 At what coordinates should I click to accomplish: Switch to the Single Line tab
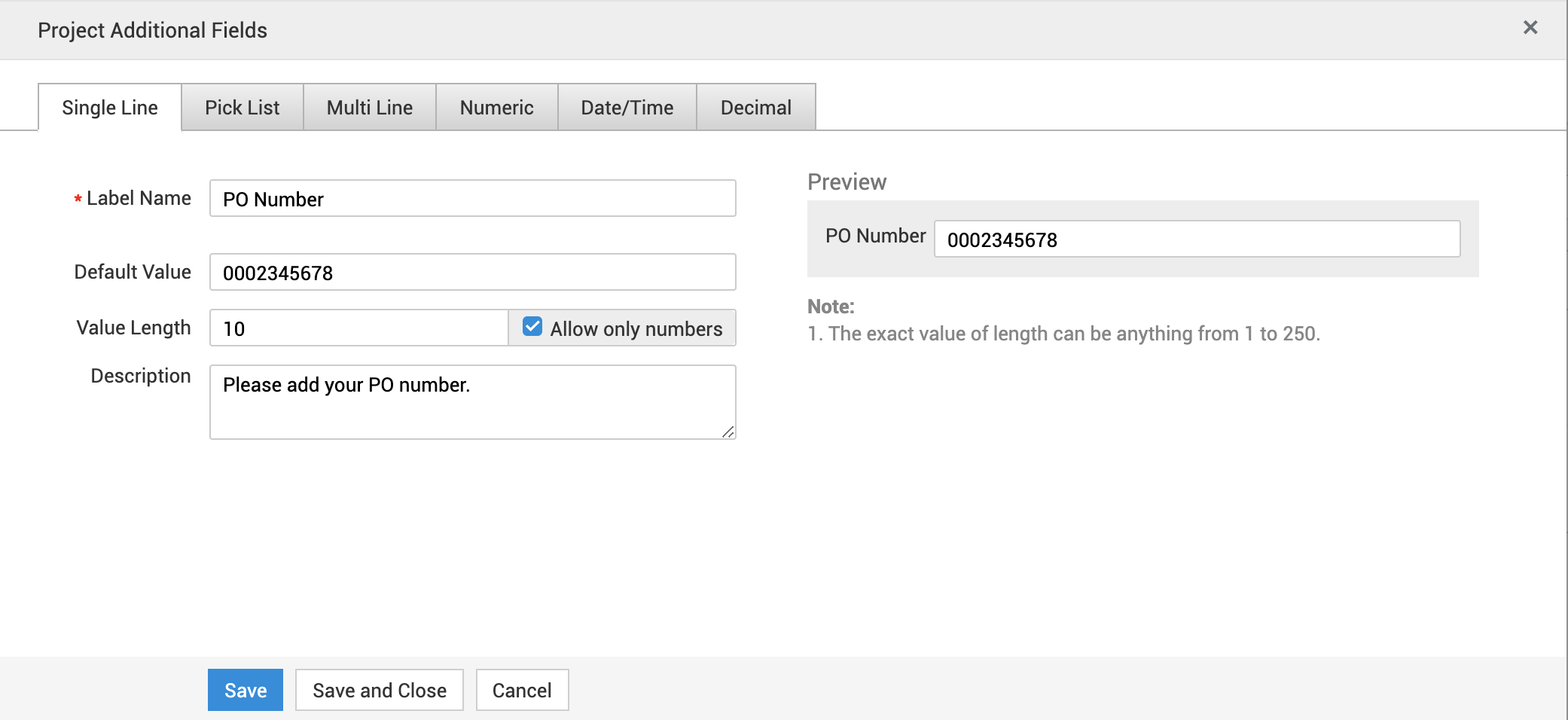tap(110, 108)
